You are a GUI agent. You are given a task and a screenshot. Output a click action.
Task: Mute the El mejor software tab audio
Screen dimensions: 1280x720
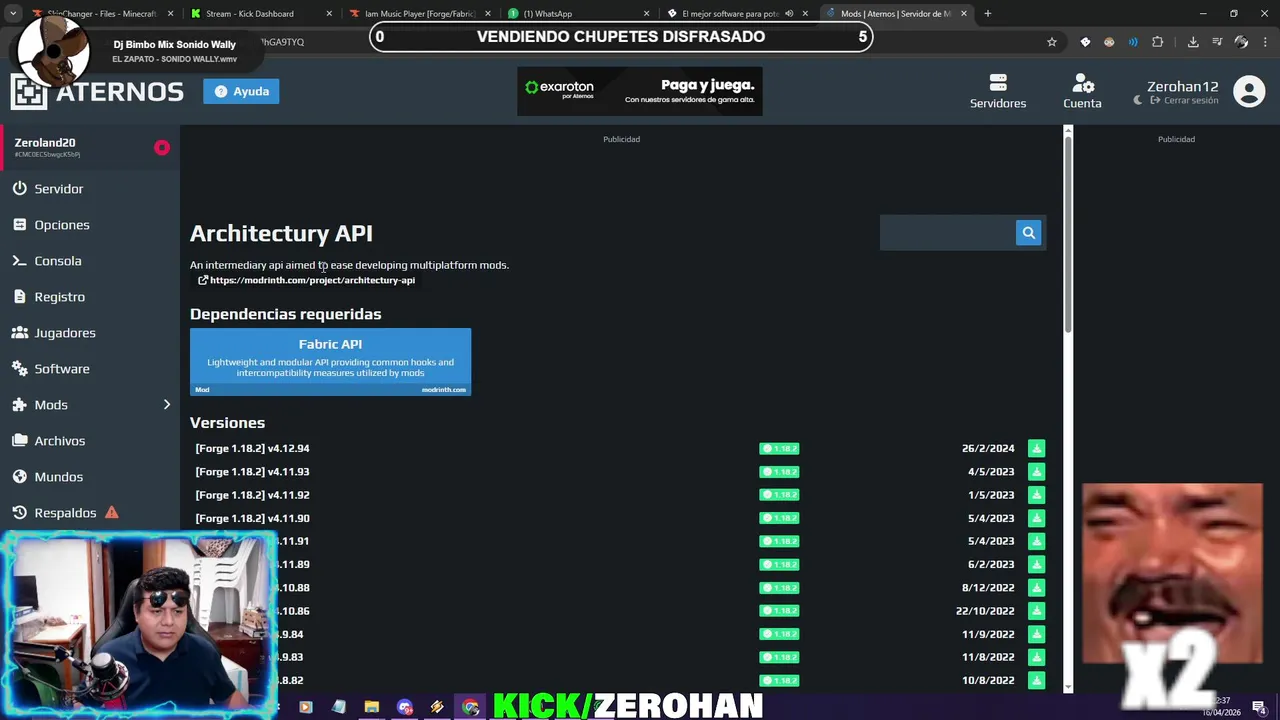click(x=789, y=14)
